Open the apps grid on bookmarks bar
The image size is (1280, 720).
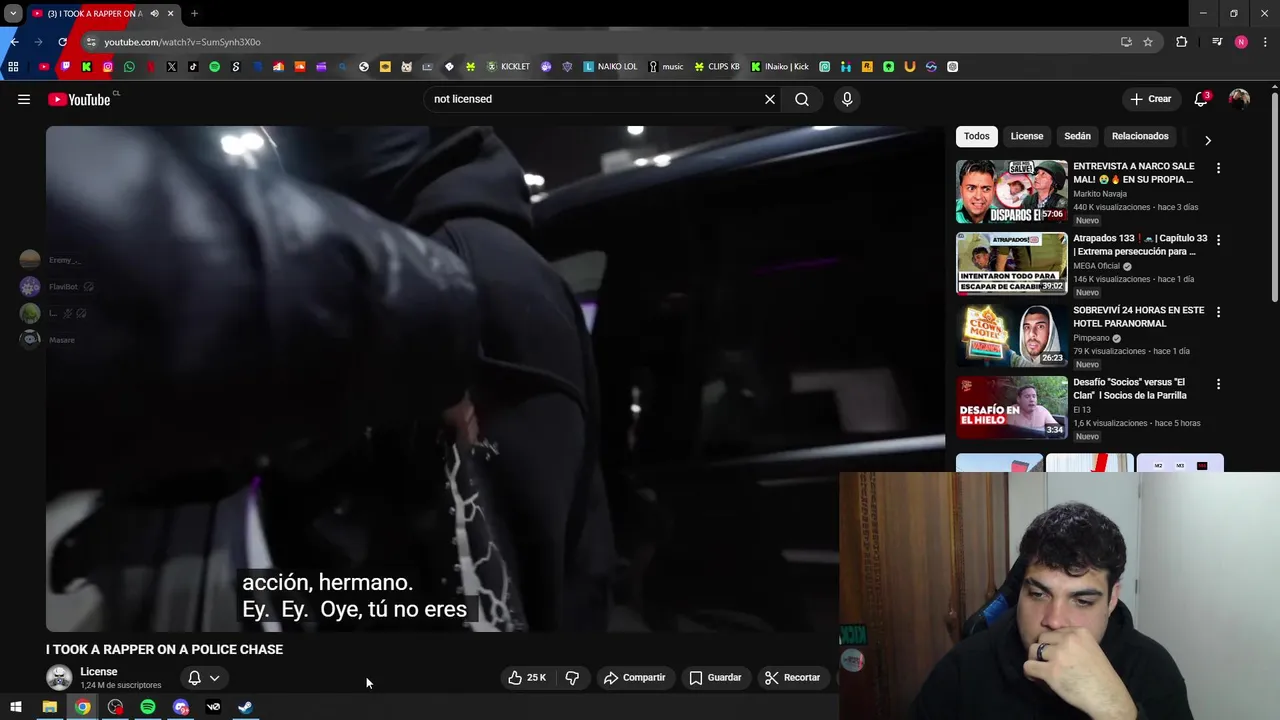[x=13, y=67]
